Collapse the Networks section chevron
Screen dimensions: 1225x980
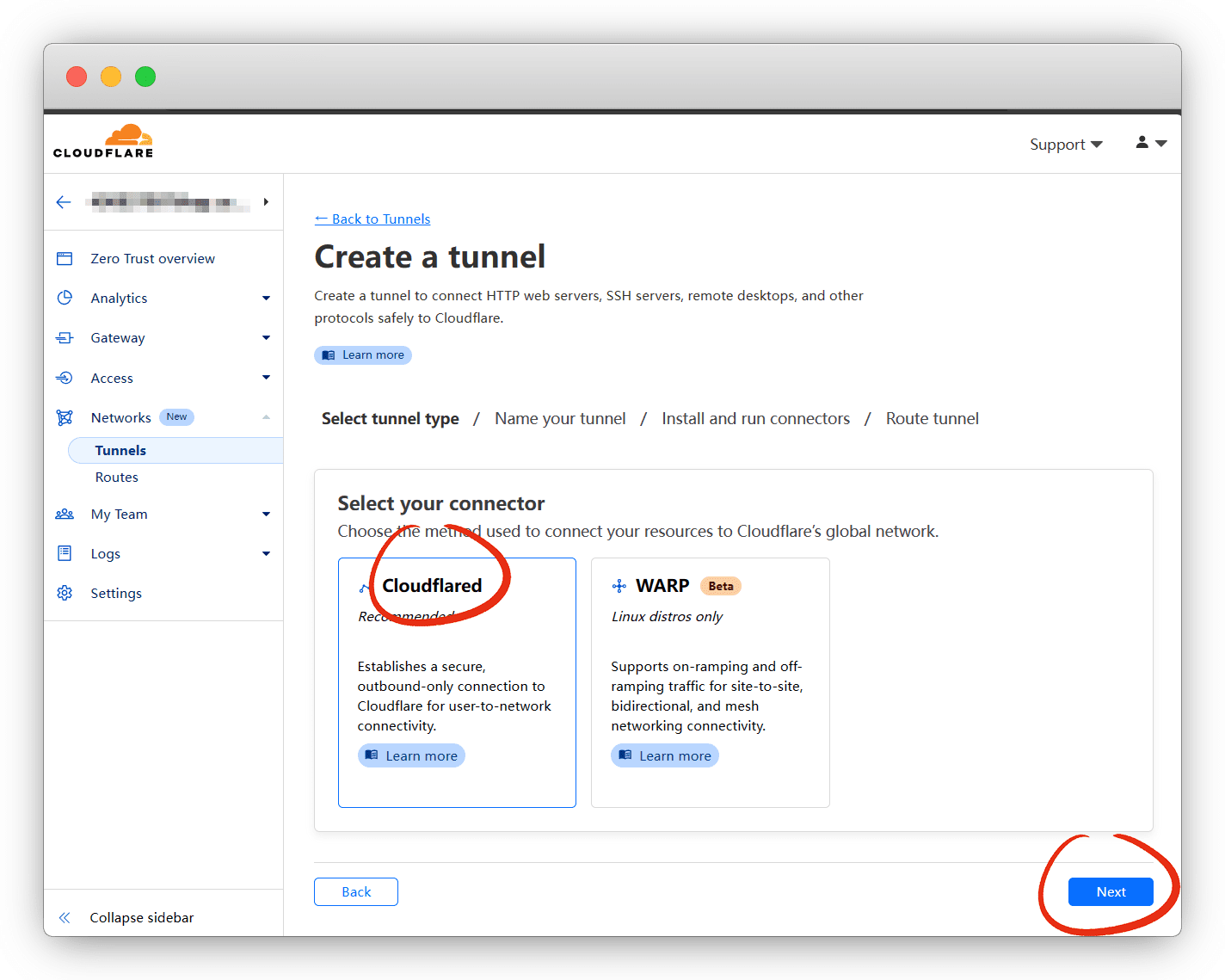(x=266, y=418)
